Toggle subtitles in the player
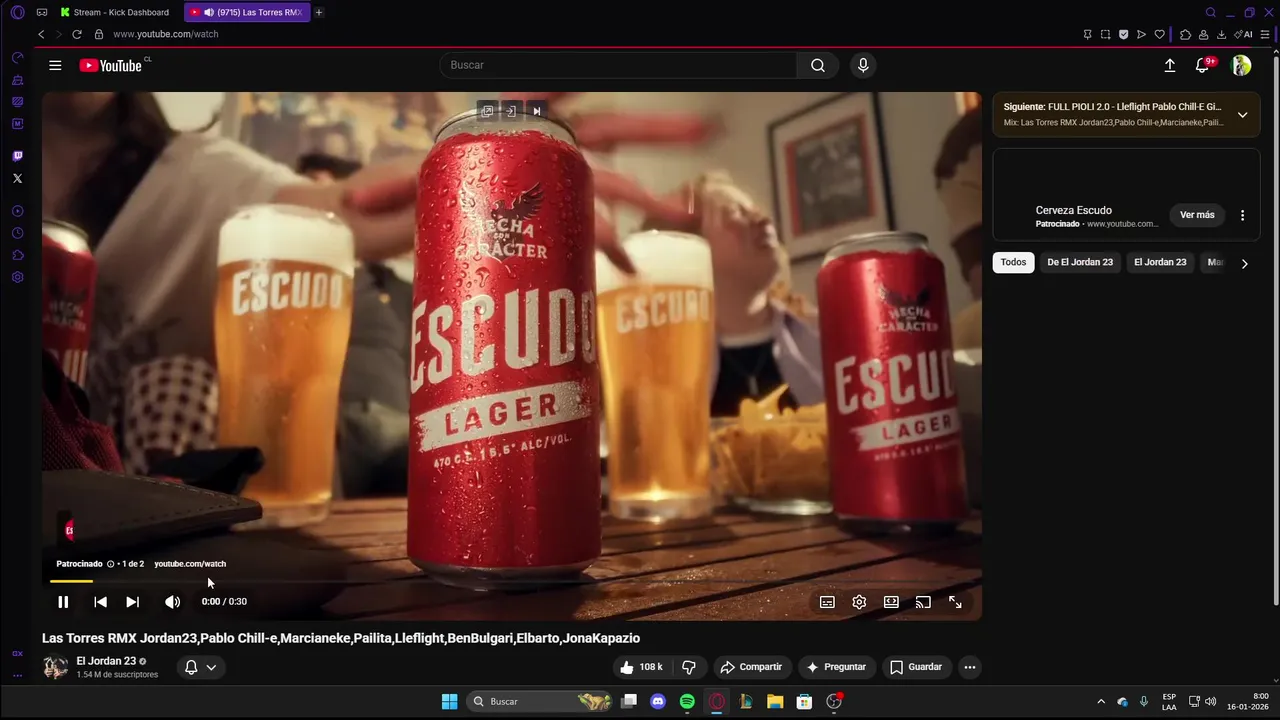This screenshot has width=1280, height=720. click(x=827, y=602)
